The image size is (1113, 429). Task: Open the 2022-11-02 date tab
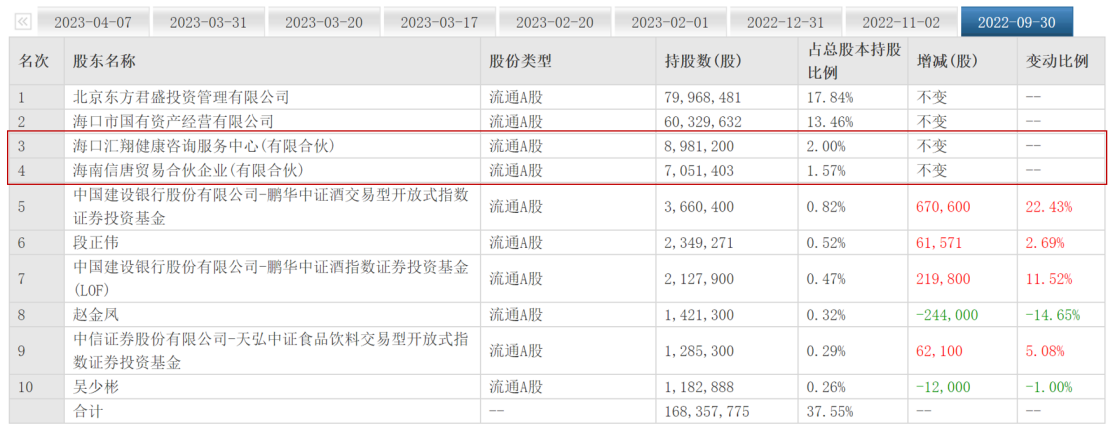901,22
